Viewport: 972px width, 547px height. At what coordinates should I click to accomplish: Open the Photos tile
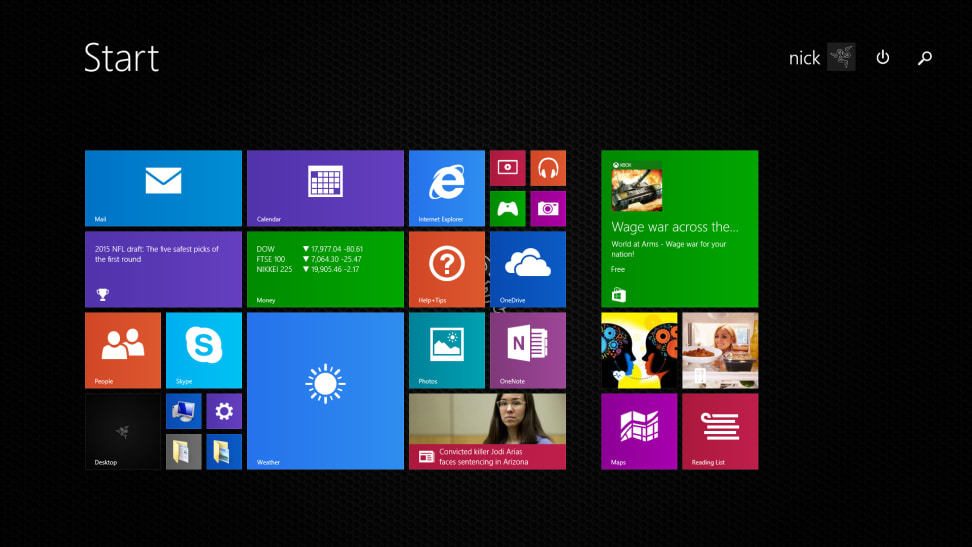click(x=447, y=350)
